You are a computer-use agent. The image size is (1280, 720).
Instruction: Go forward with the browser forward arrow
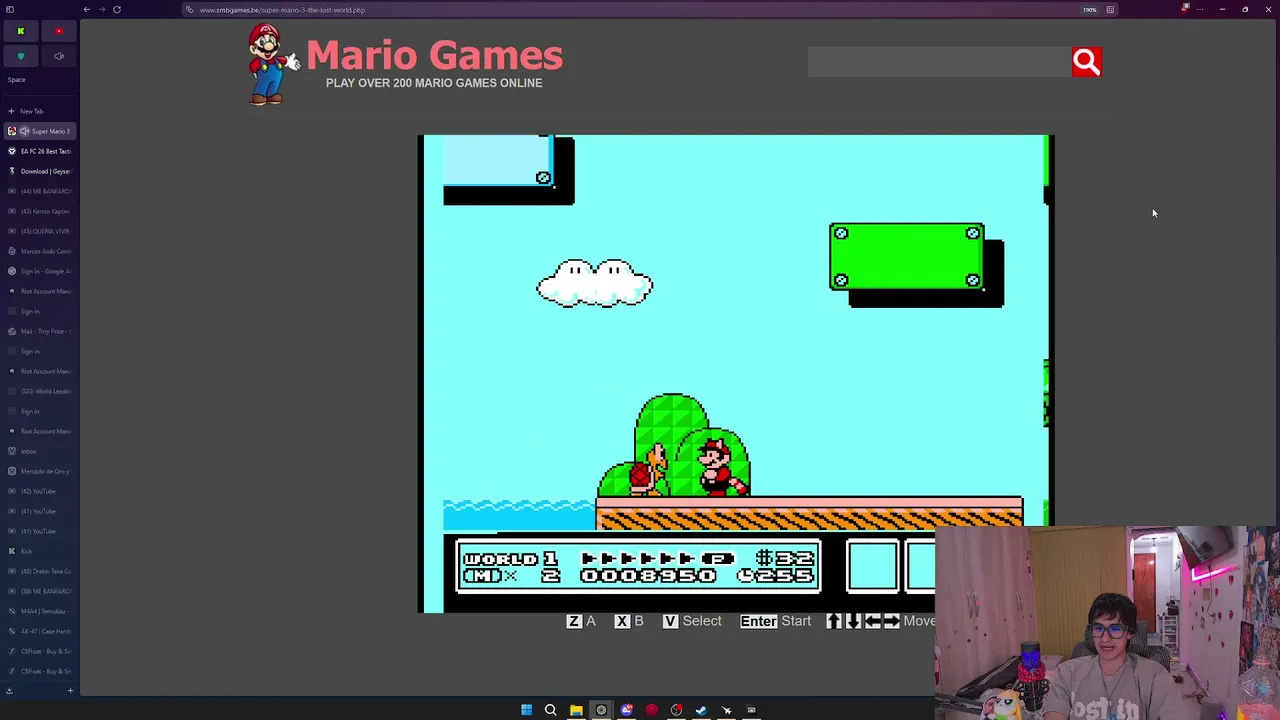[101, 10]
